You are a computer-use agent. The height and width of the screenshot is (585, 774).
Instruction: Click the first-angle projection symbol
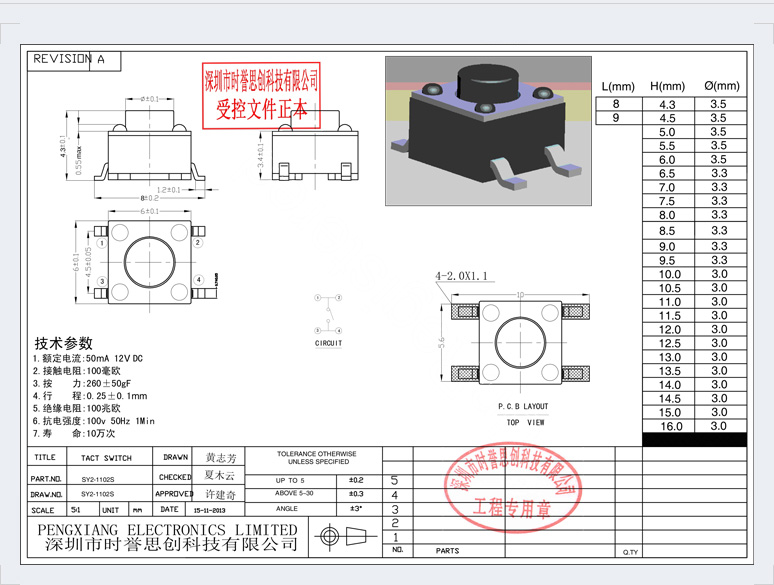[x=346, y=537]
